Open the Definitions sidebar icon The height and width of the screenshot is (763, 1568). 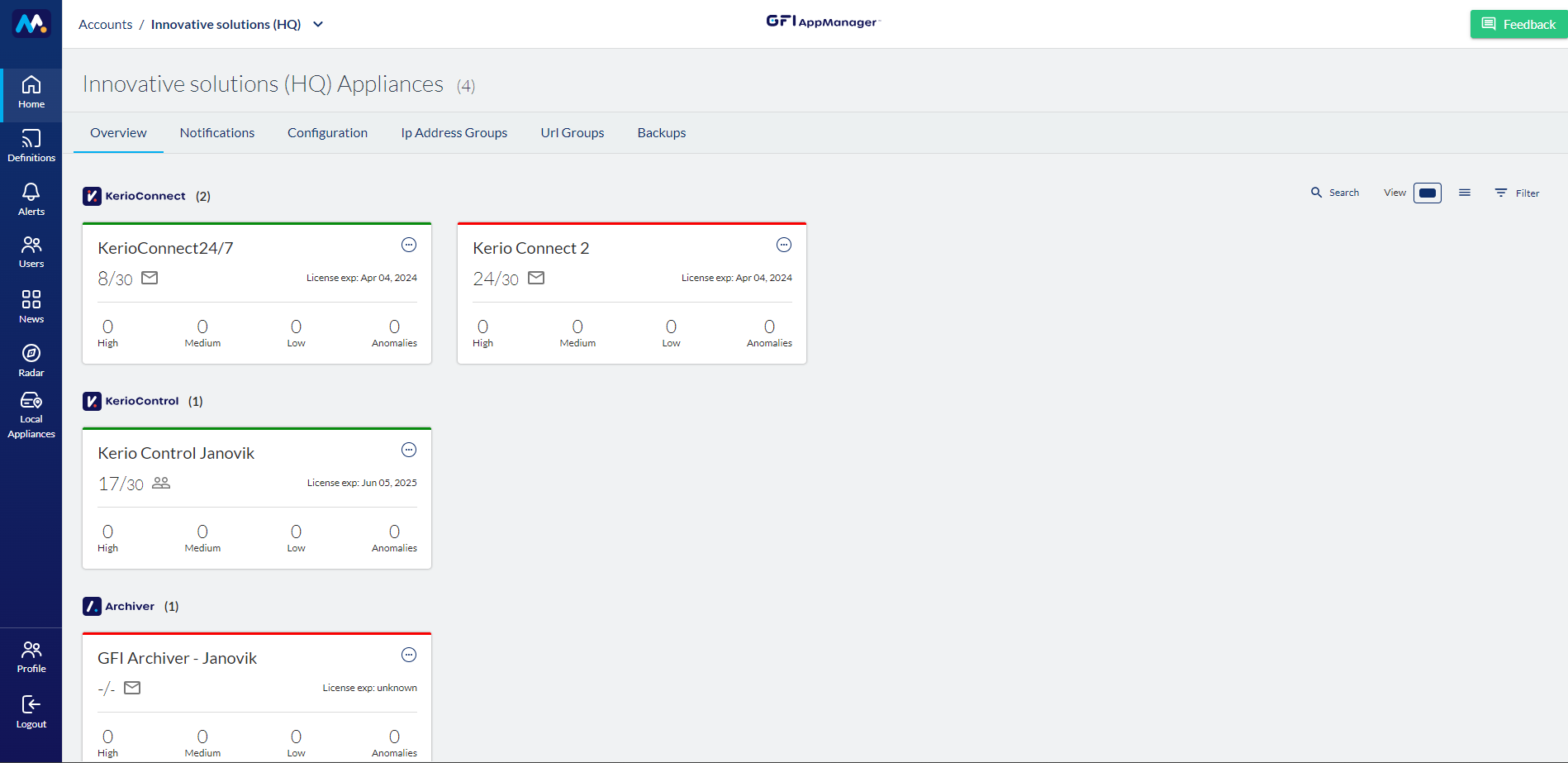tap(31, 145)
